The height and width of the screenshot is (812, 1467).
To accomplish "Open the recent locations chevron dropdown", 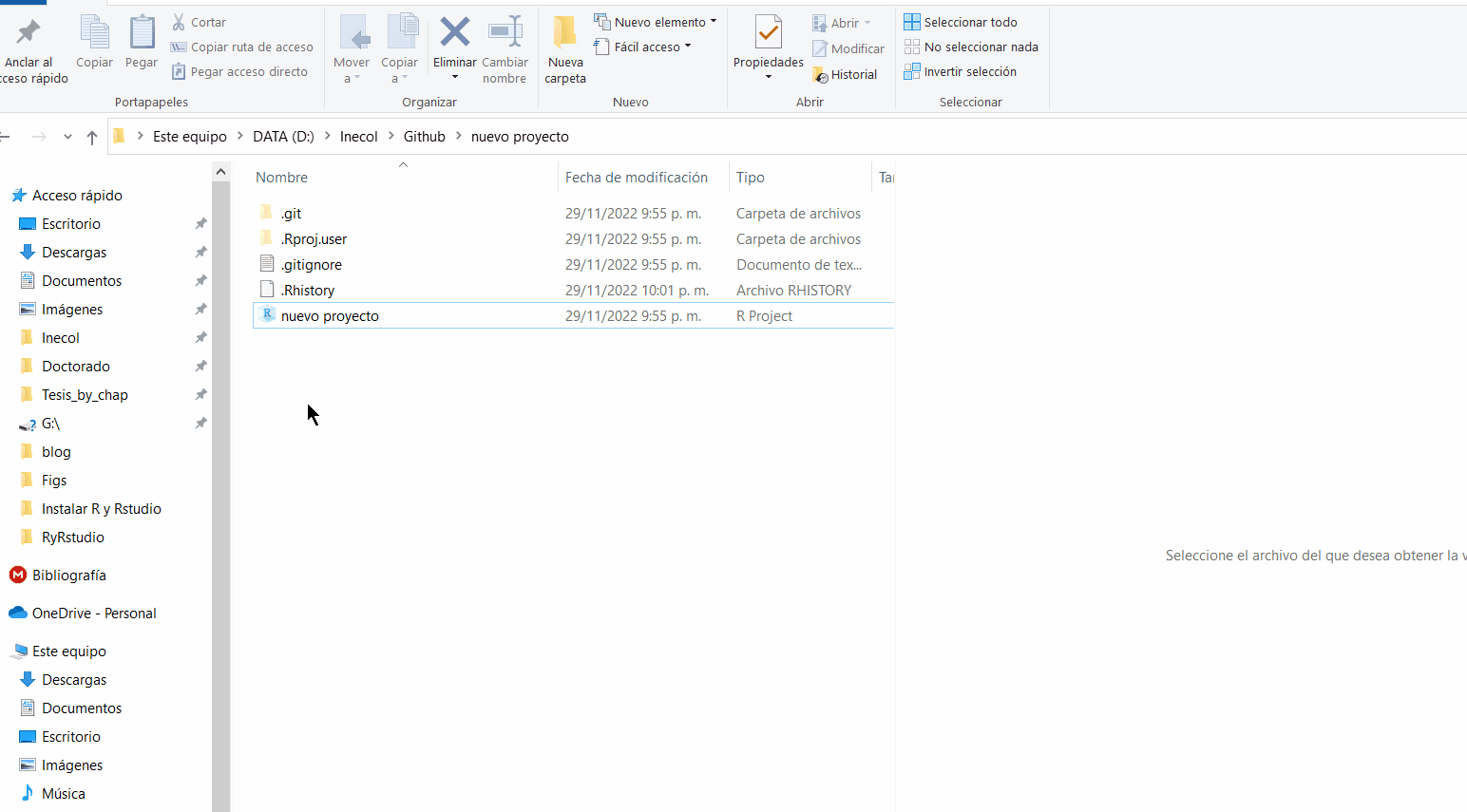I will point(67,137).
